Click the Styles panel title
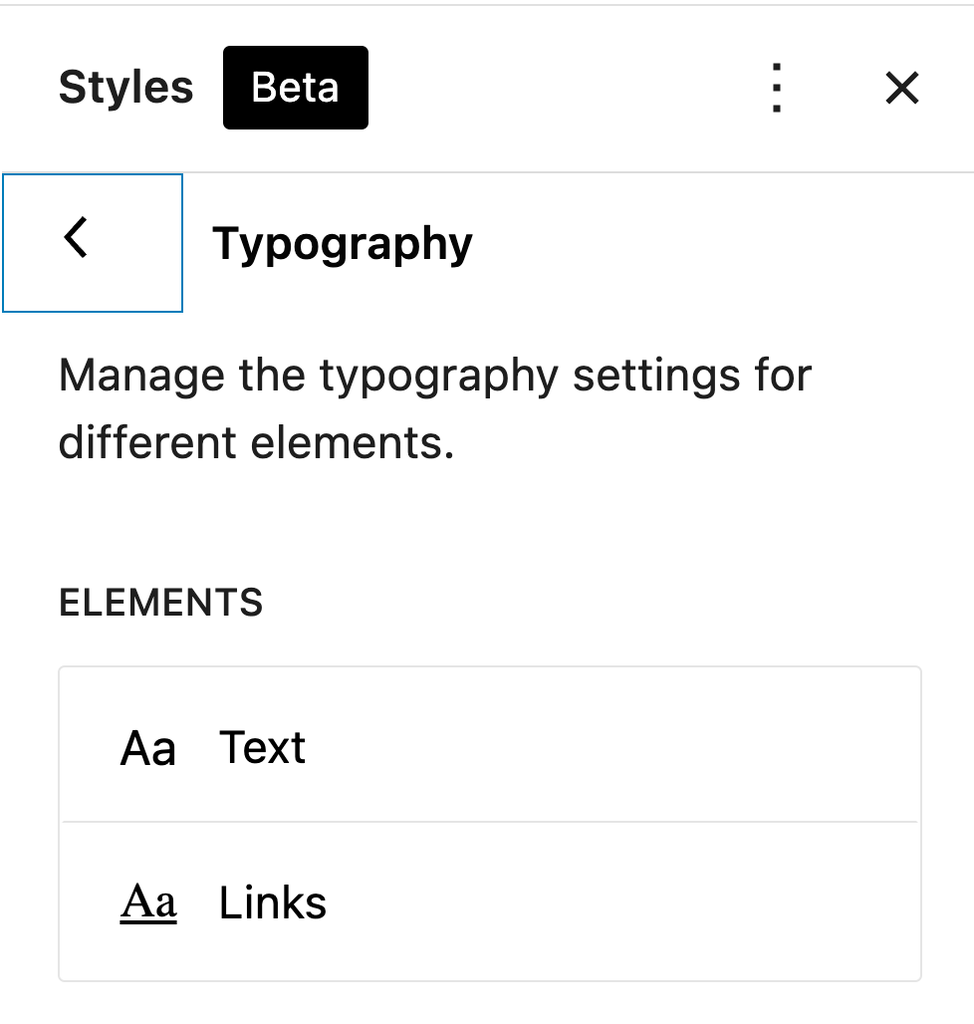Image resolution: width=974 pixels, height=1024 pixels. coord(125,88)
